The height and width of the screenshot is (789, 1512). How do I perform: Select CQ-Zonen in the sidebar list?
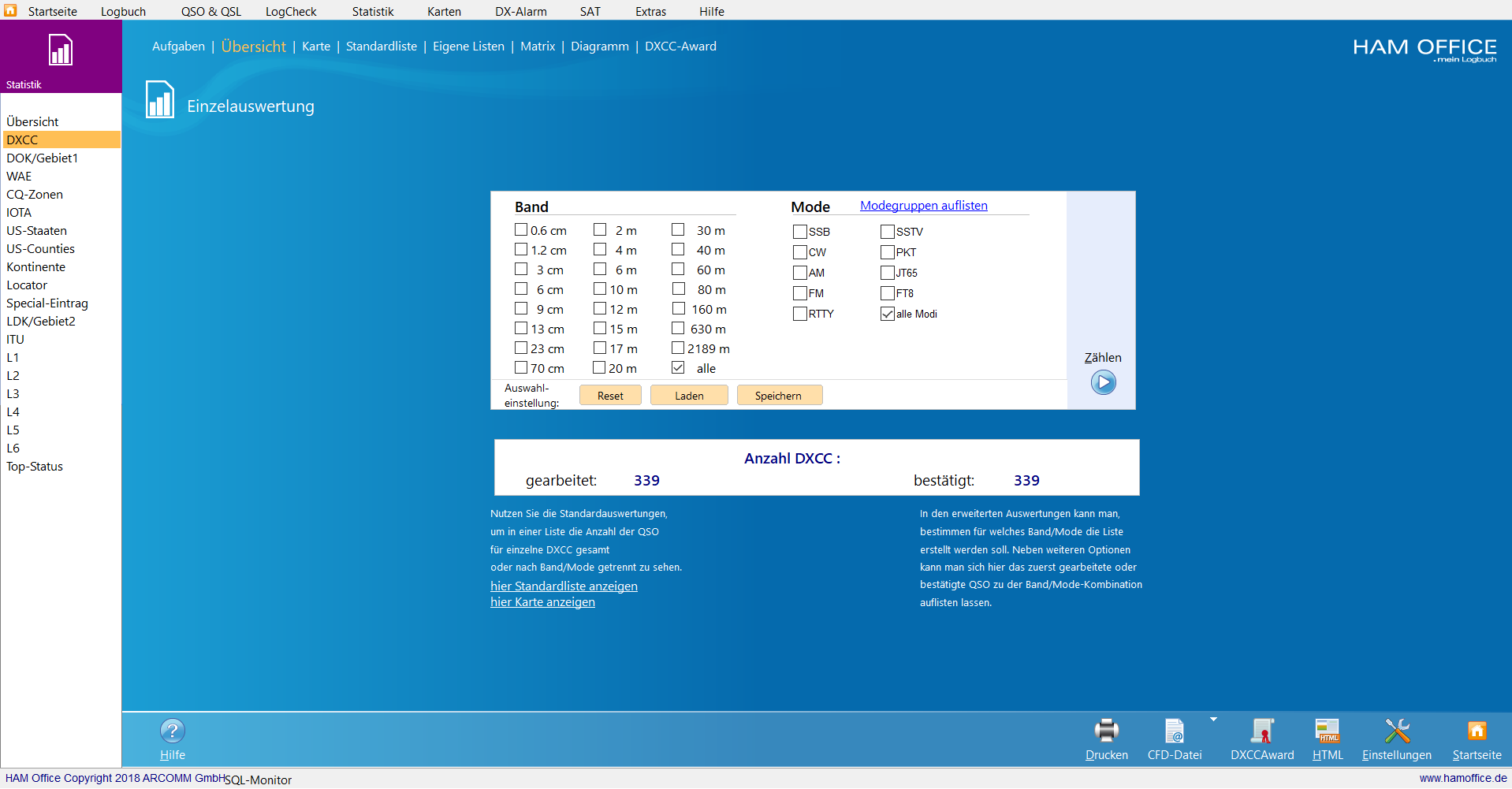click(35, 195)
